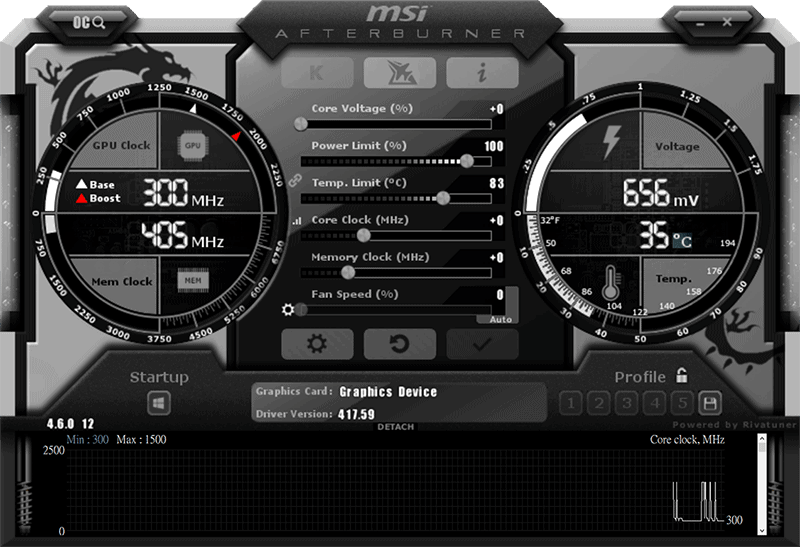Viewport: 800px width, 547px height.
Task: Click the Powered by Rivatuner text
Action: (734, 425)
